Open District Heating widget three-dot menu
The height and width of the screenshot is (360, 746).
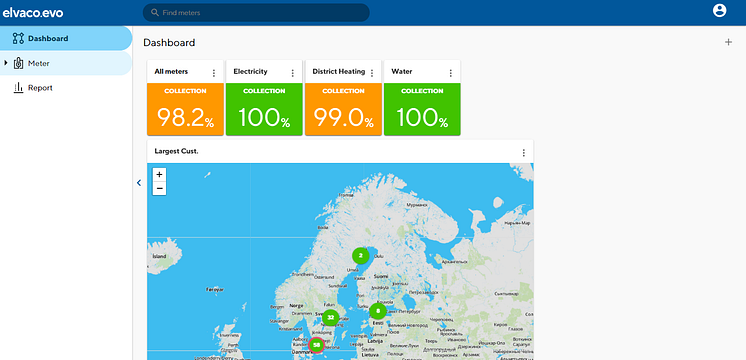372,73
